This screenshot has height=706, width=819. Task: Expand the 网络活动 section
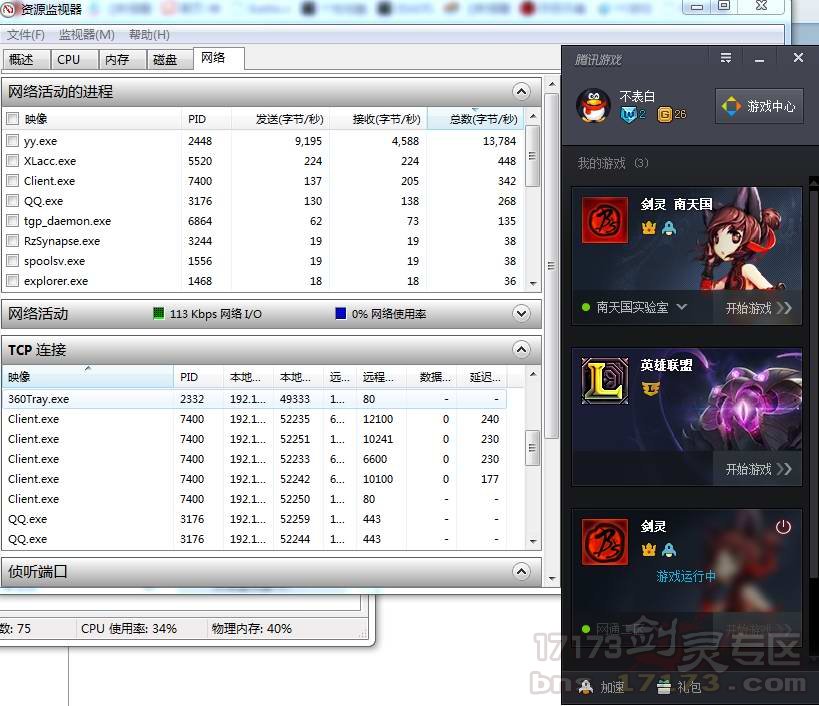point(521,313)
